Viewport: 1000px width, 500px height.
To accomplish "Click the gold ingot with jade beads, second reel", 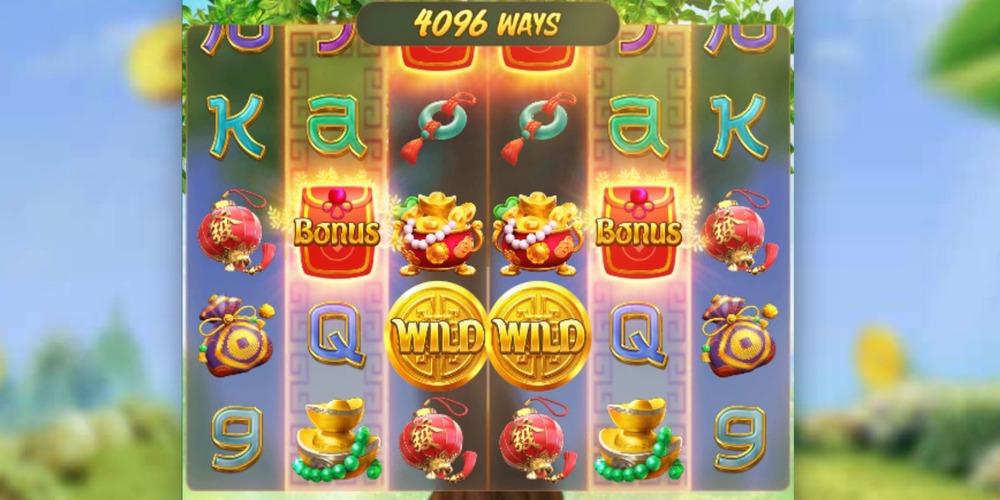I will pyautogui.click(x=337, y=439).
